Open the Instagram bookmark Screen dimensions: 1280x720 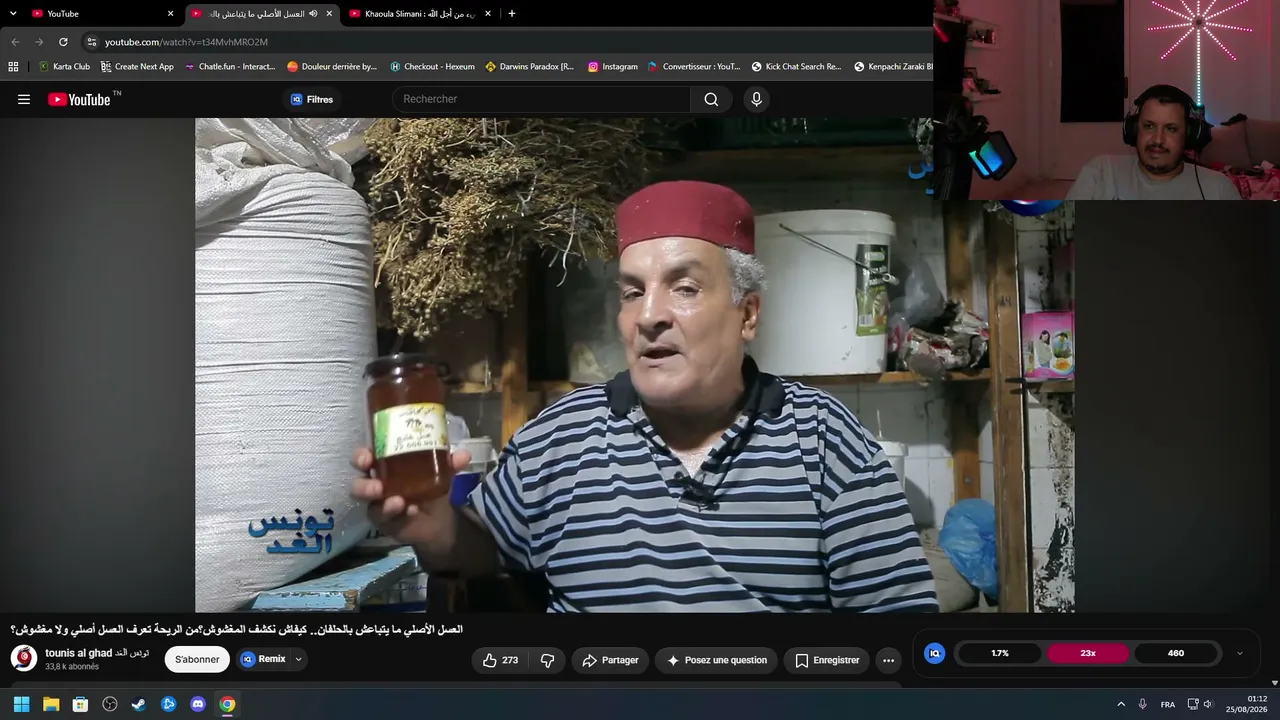tap(612, 67)
